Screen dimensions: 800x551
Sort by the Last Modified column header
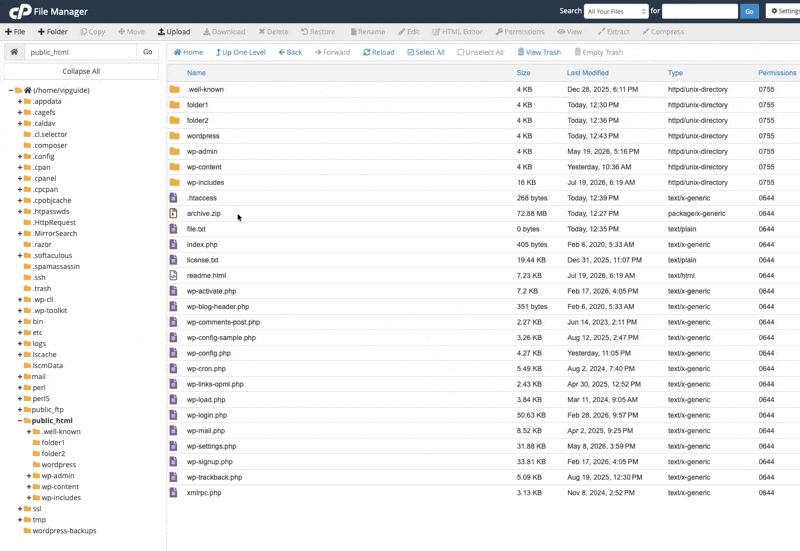pyautogui.click(x=588, y=73)
